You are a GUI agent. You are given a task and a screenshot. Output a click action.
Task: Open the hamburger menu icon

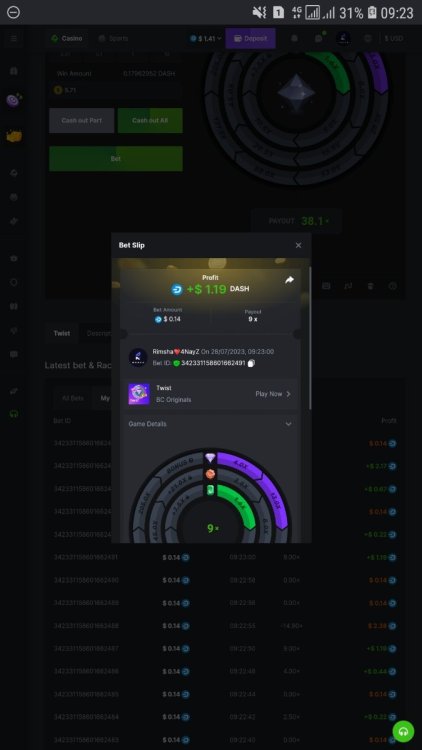click(14, 38)
